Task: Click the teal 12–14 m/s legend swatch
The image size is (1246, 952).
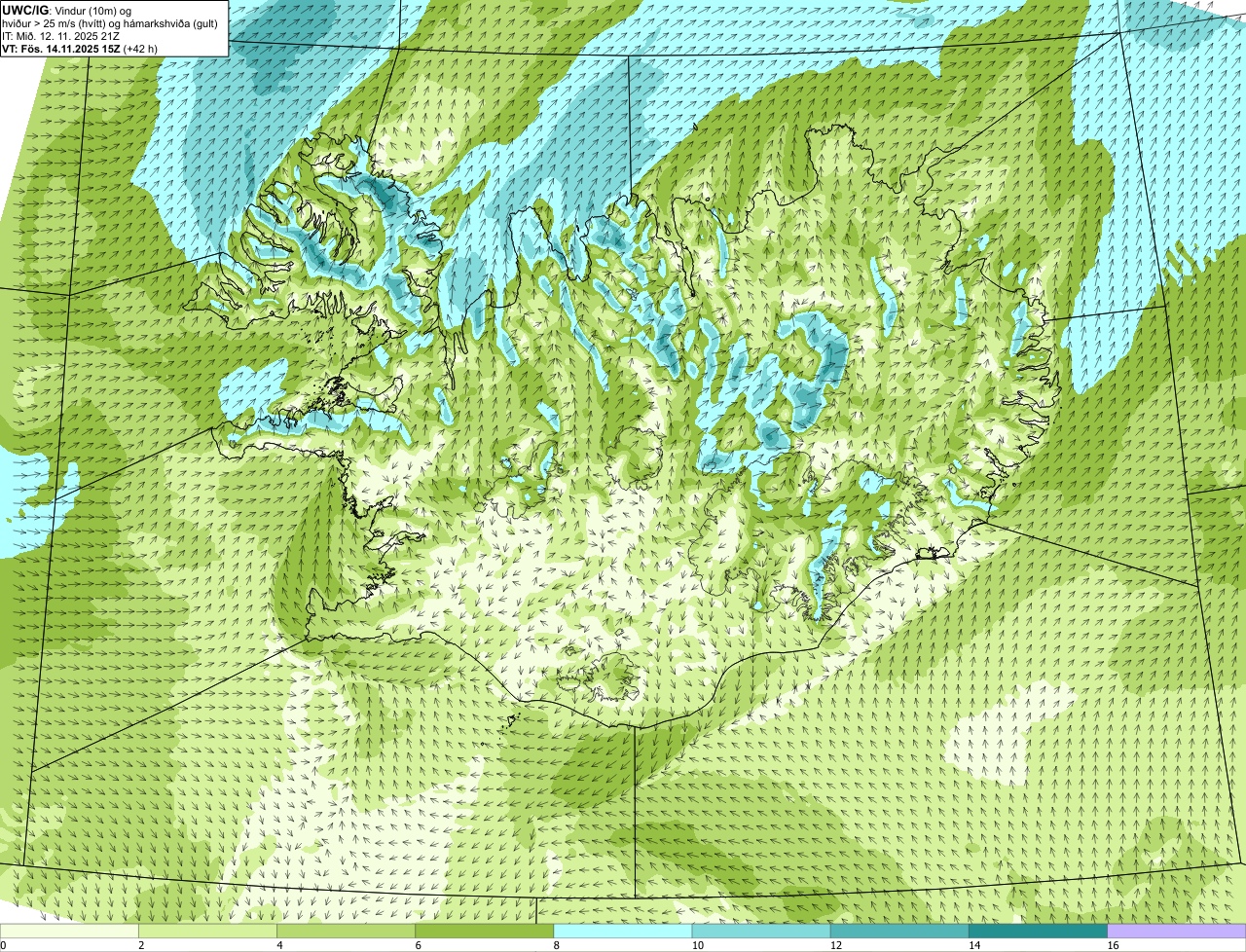Action: [899, 931]
